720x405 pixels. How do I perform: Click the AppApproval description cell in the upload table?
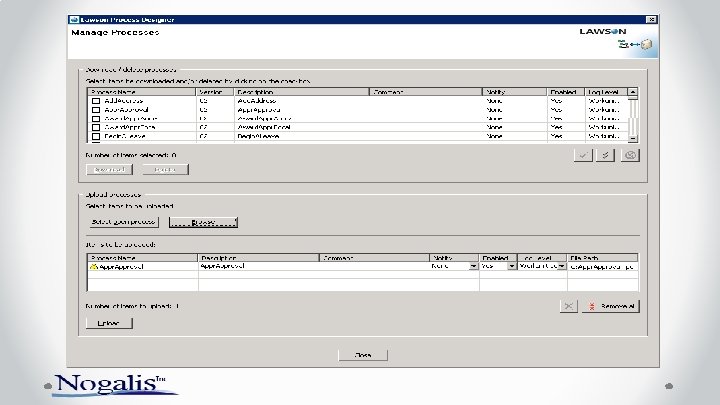tap(258, 266)
